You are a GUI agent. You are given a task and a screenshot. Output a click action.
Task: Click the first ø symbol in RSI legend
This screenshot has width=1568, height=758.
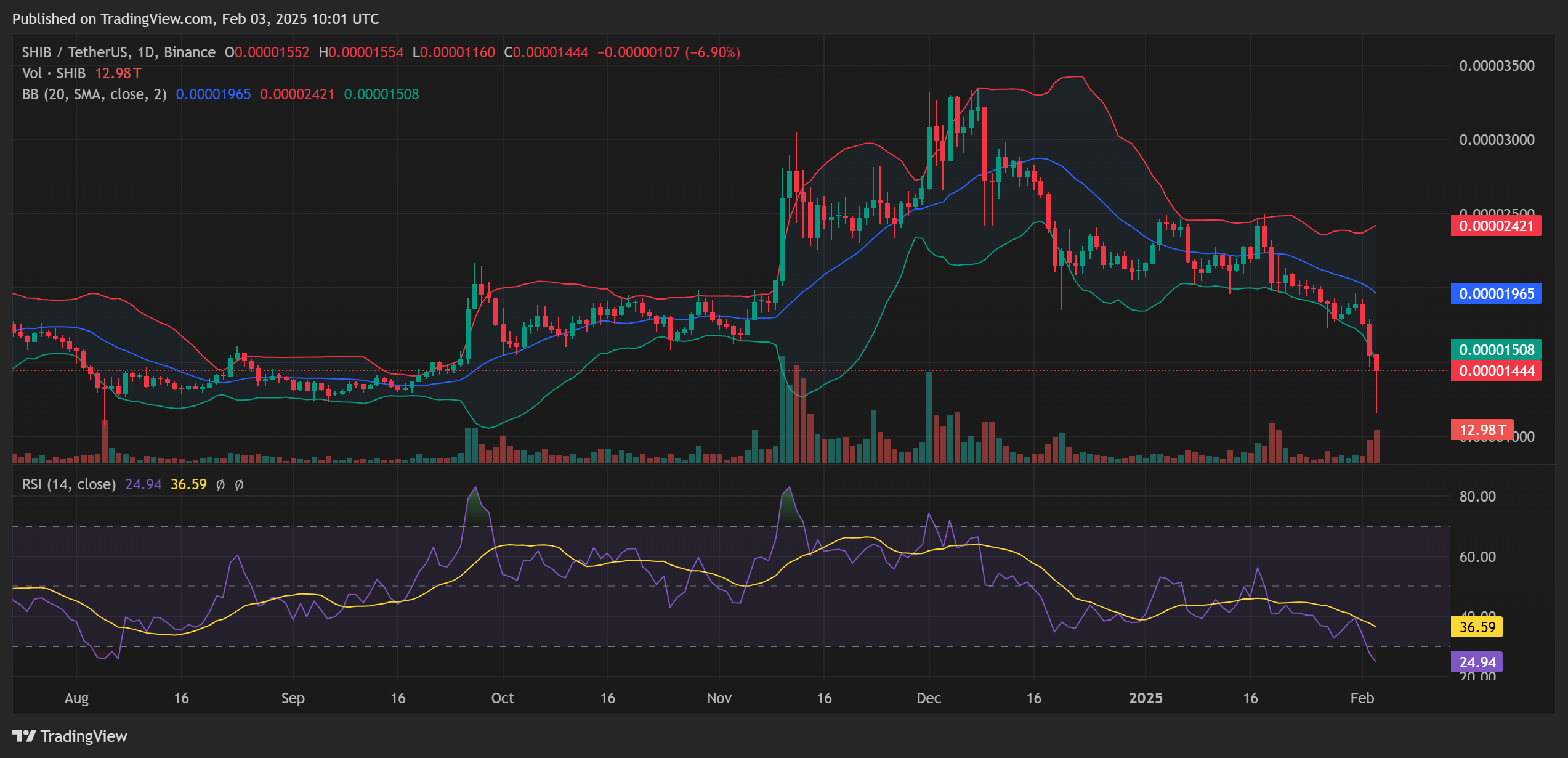220,484
